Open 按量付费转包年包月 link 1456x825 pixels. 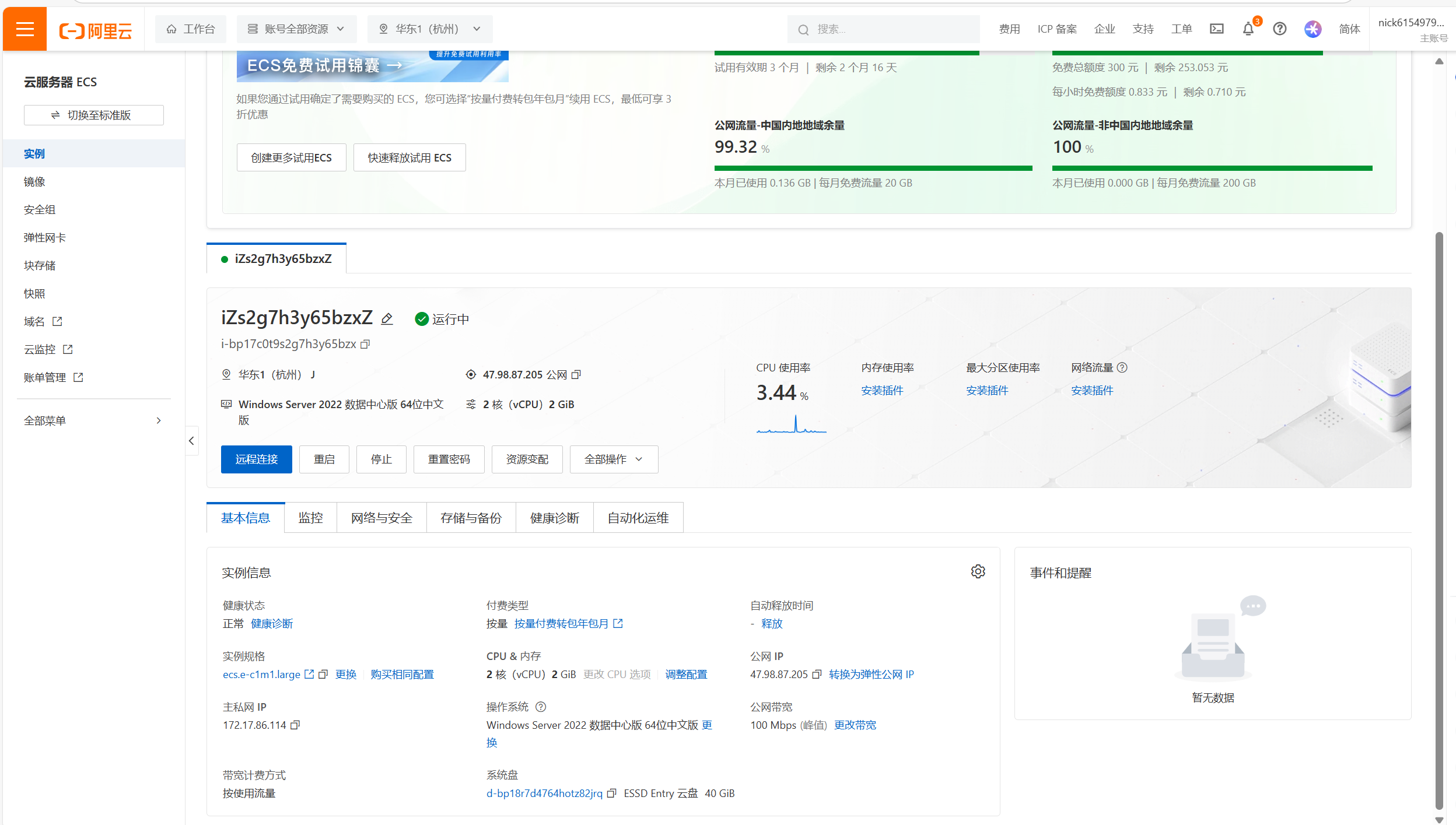[568, 623]
